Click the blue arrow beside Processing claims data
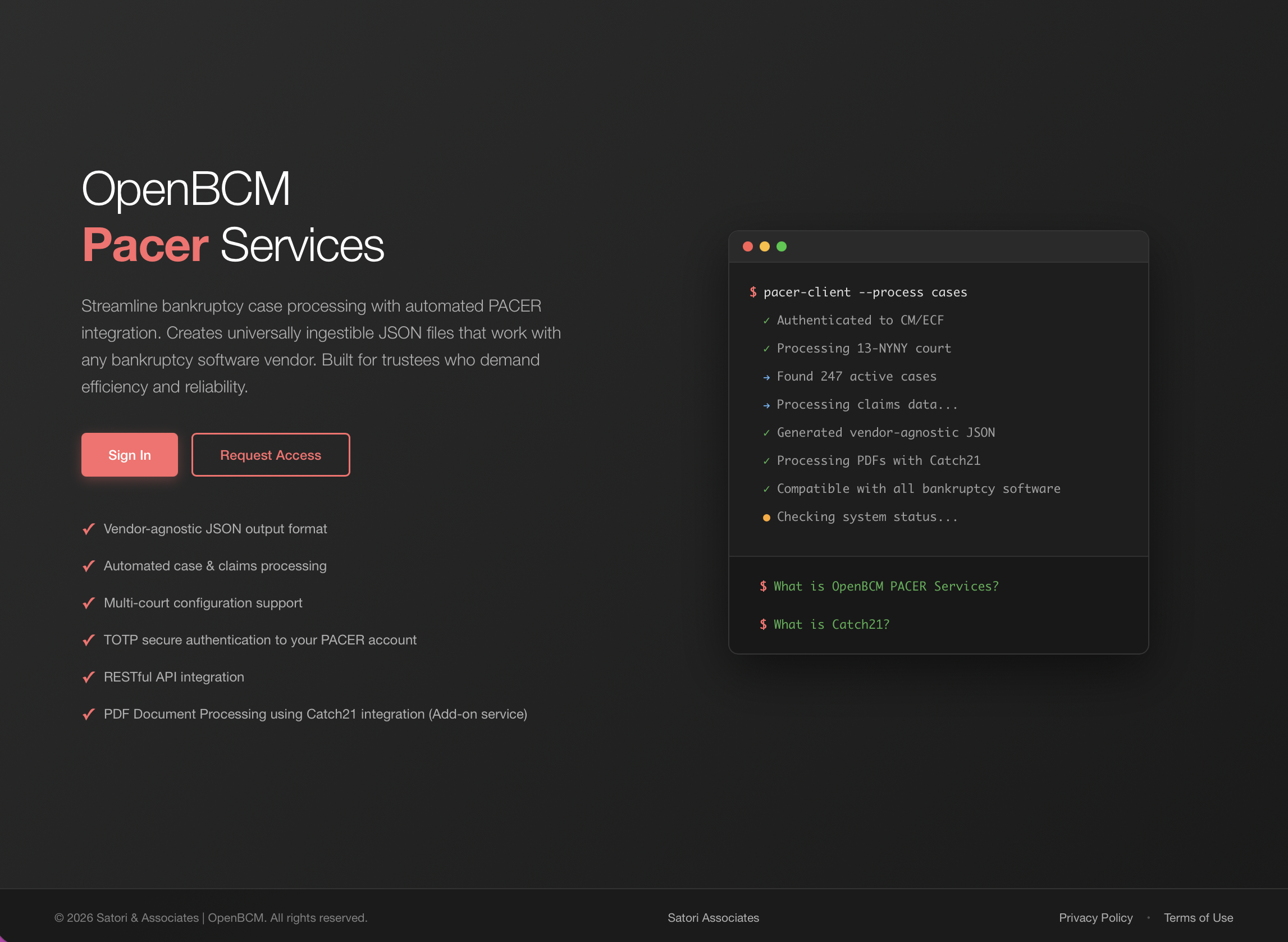Viewport: 1288px width, 942px height. pos(766,405)
